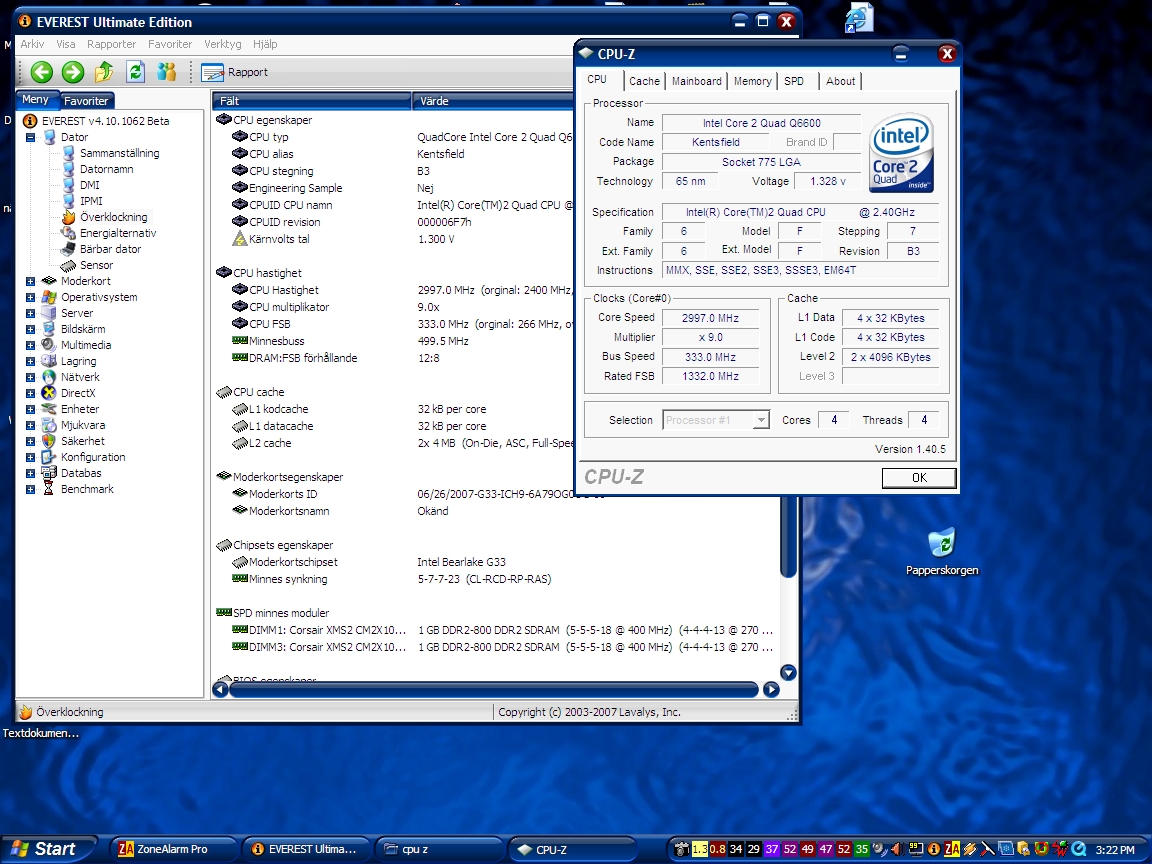This screenshot has height=864, width=1152.
Task: Click the clock showing 3:22 PM
Action: click(1115, 849)
